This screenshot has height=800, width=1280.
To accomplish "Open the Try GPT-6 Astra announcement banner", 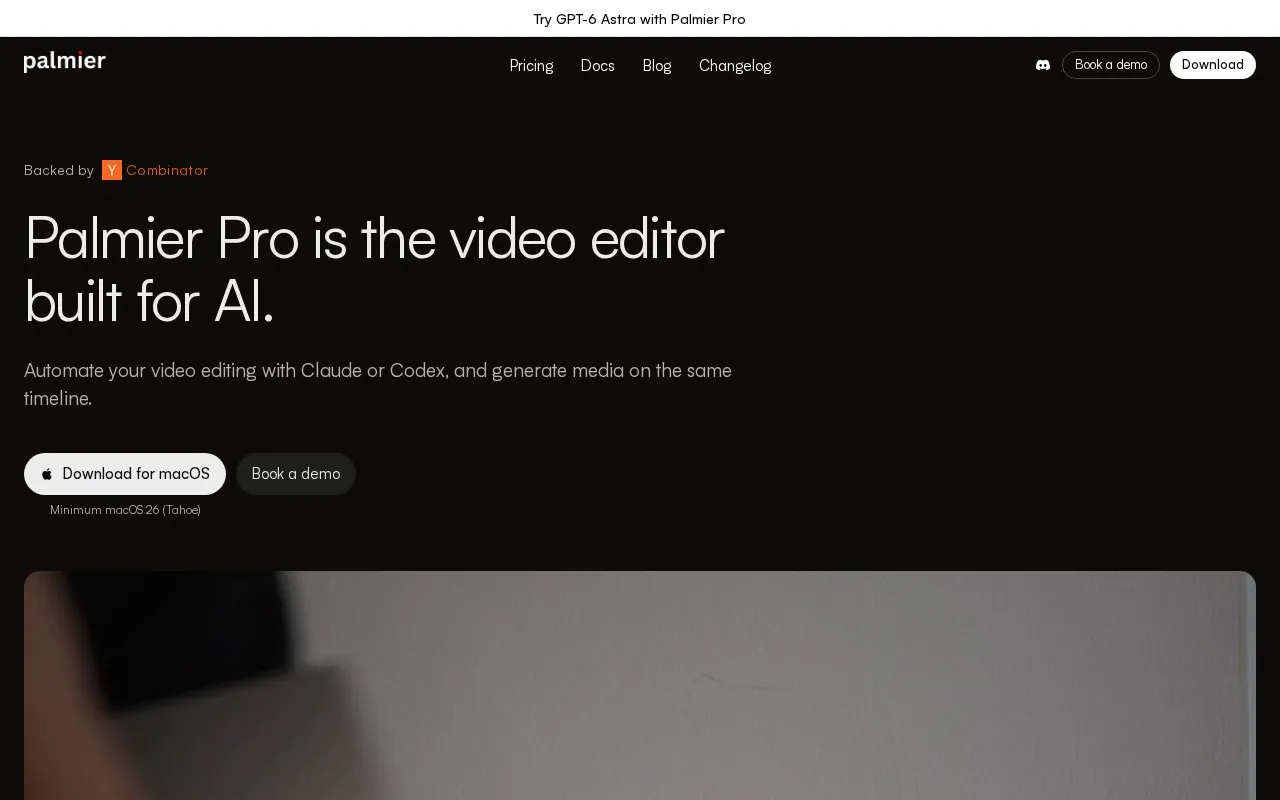I will point(640,19).
